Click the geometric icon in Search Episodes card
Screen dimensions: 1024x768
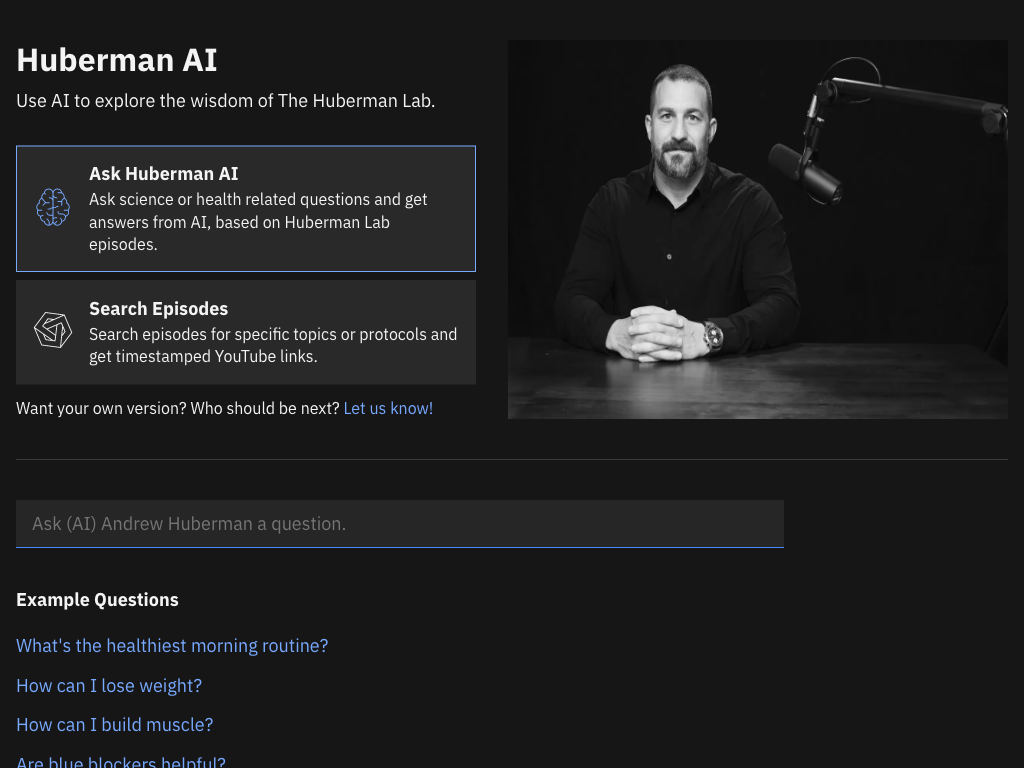click(x=53, y=330)
